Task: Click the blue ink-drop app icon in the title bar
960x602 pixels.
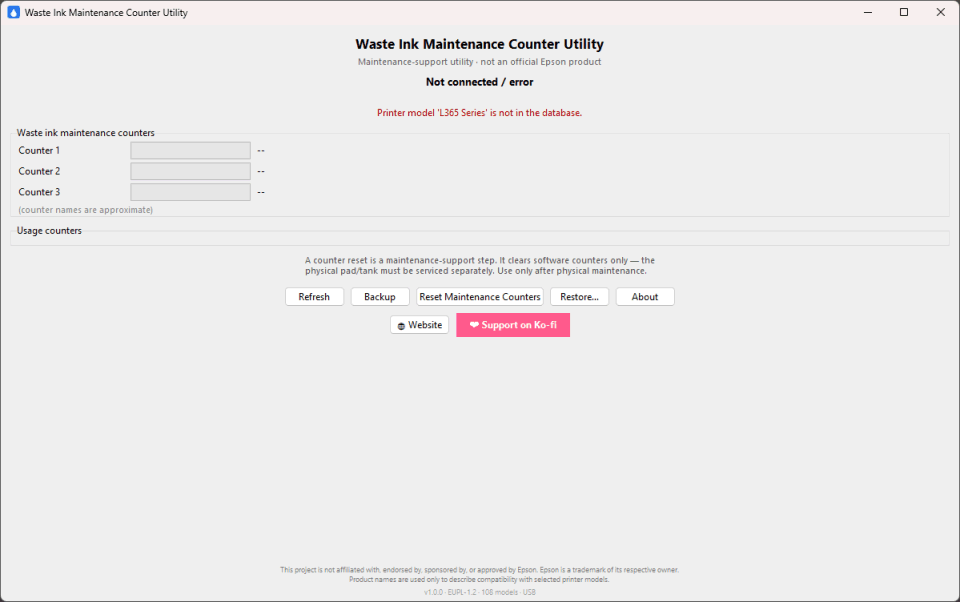Action: pyautogui.click(x=13, y=12)
